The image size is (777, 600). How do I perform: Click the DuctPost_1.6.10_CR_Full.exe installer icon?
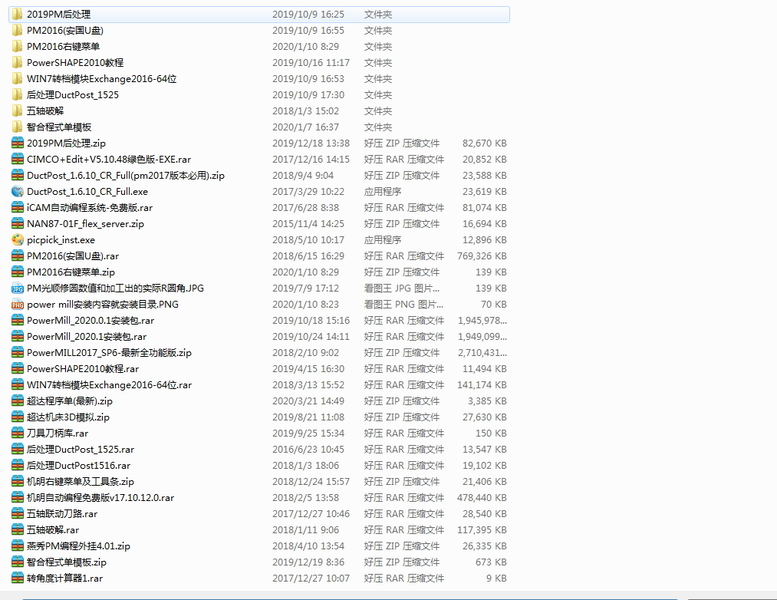17,191
